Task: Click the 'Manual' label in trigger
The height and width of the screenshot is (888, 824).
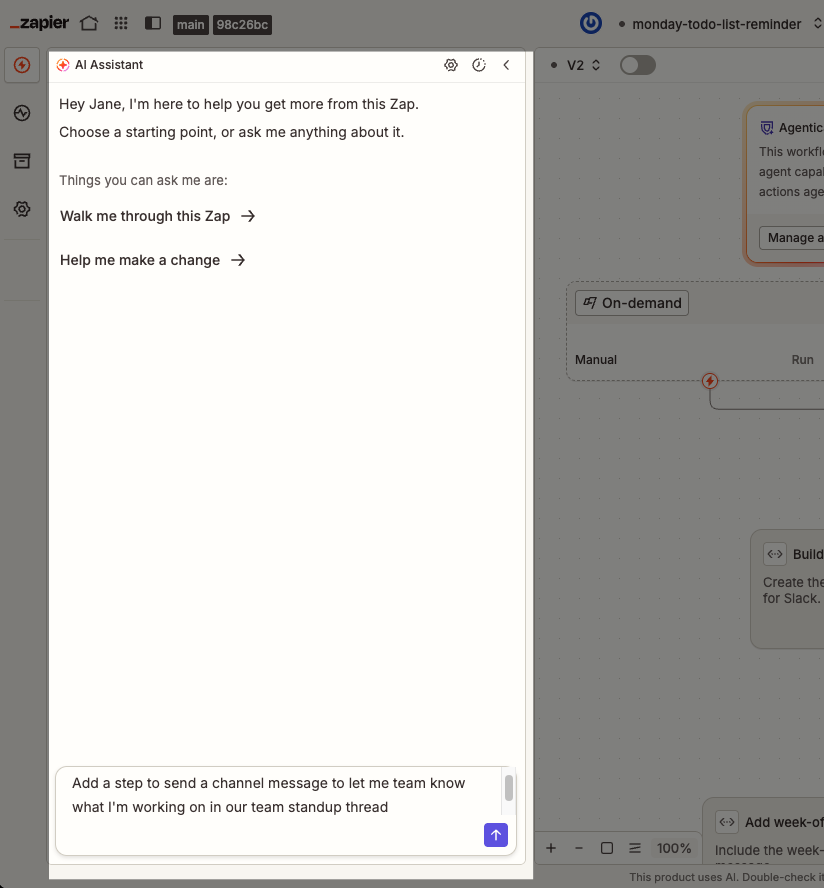Action: click(x=596, y=360)
